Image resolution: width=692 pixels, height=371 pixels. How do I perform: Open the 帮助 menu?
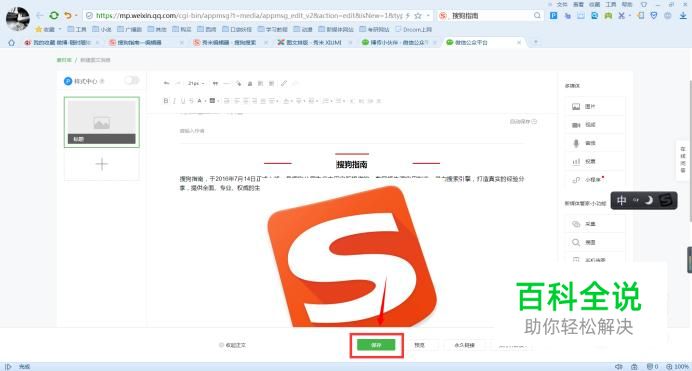pyautogui.click(x=627, y=4)
